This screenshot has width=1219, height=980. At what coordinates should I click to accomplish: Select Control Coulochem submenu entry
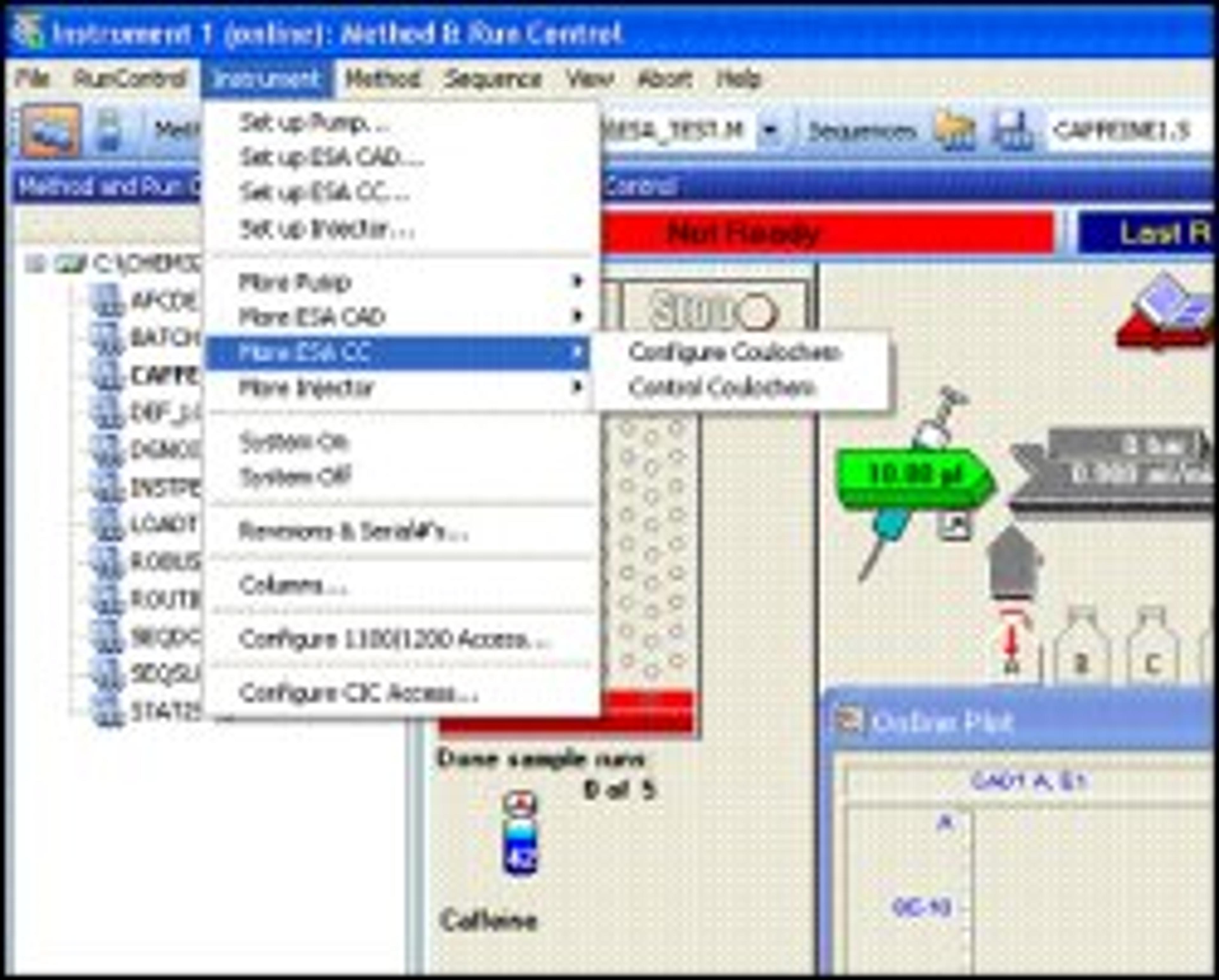click(x=722, y=388)
